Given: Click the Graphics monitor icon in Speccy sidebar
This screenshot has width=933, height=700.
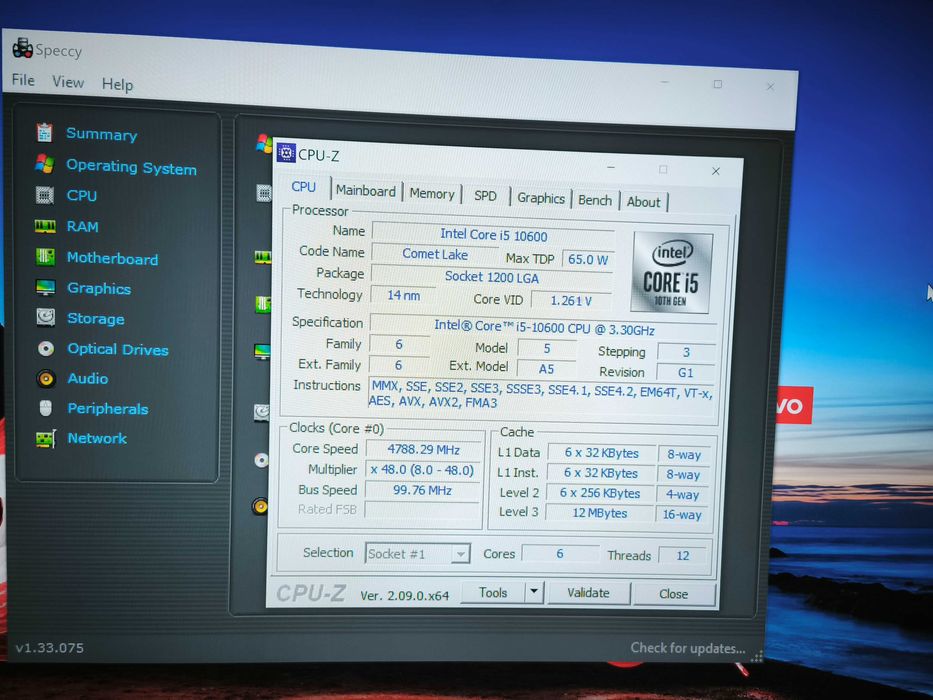Looking at the screenshot, I should (x=45, y=288).
